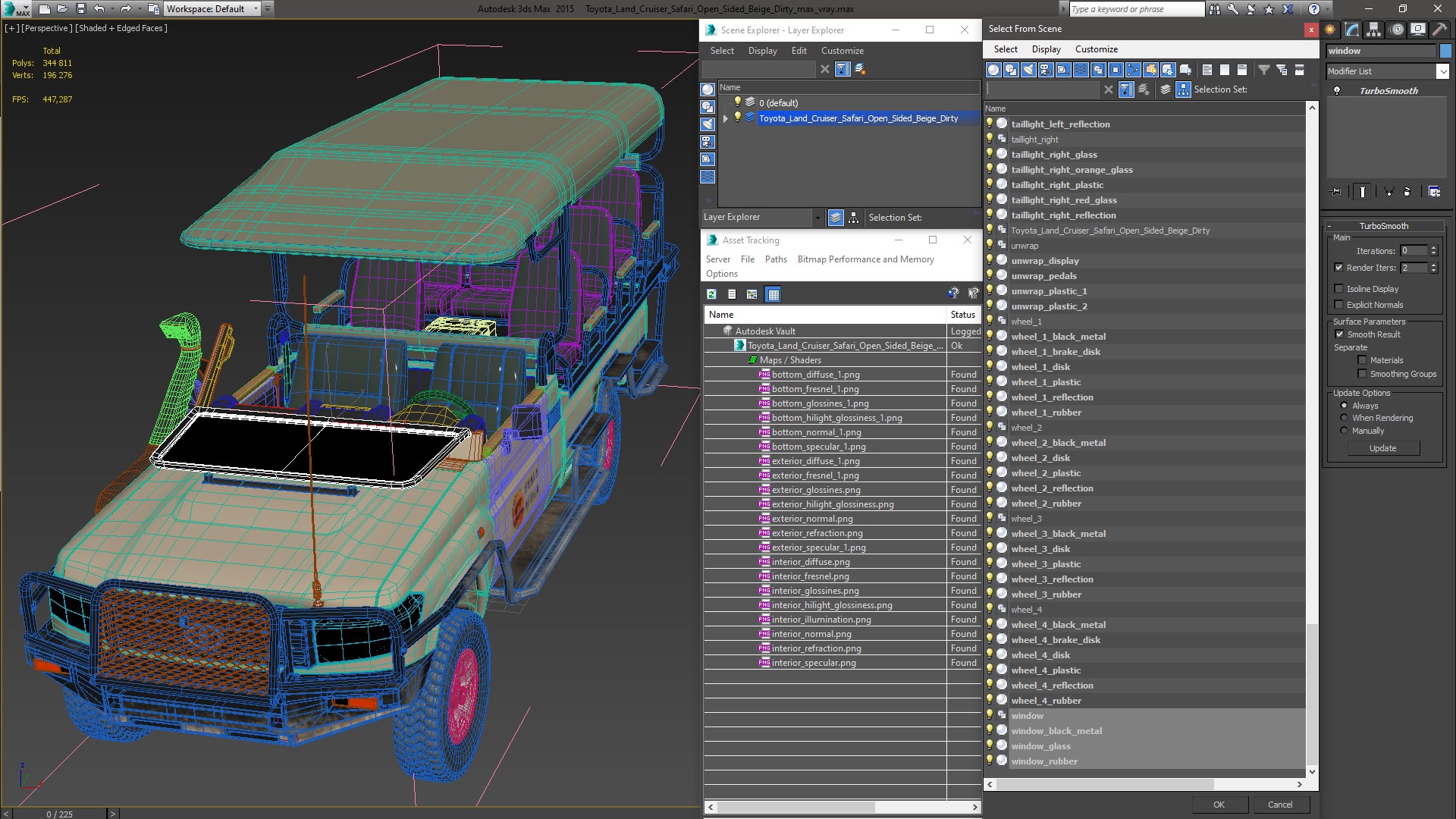Open Layer Explorer dropdown arrow

tap(817, 218)
